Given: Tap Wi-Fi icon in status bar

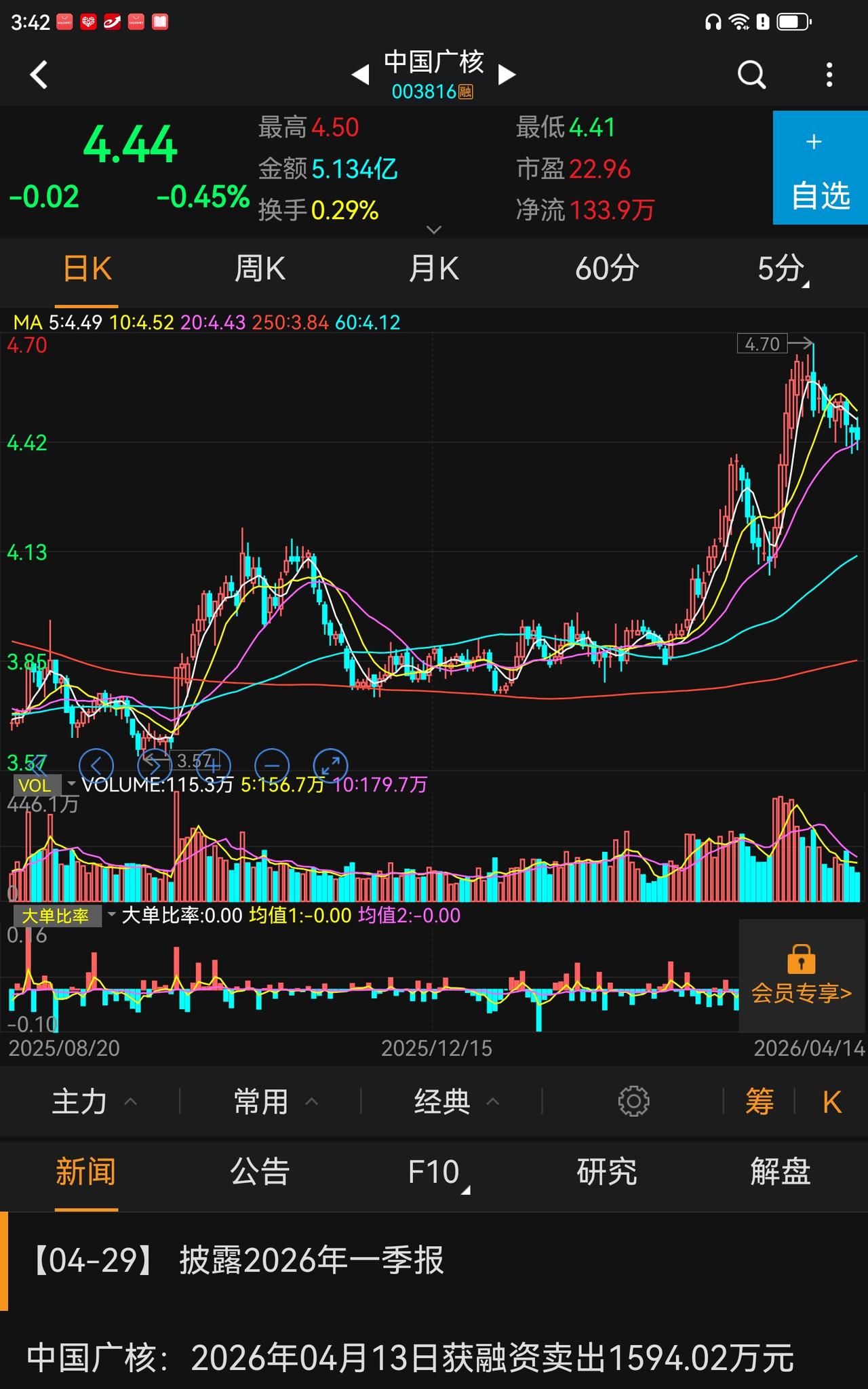Looking at the screenshot, I should pos(739,22).
